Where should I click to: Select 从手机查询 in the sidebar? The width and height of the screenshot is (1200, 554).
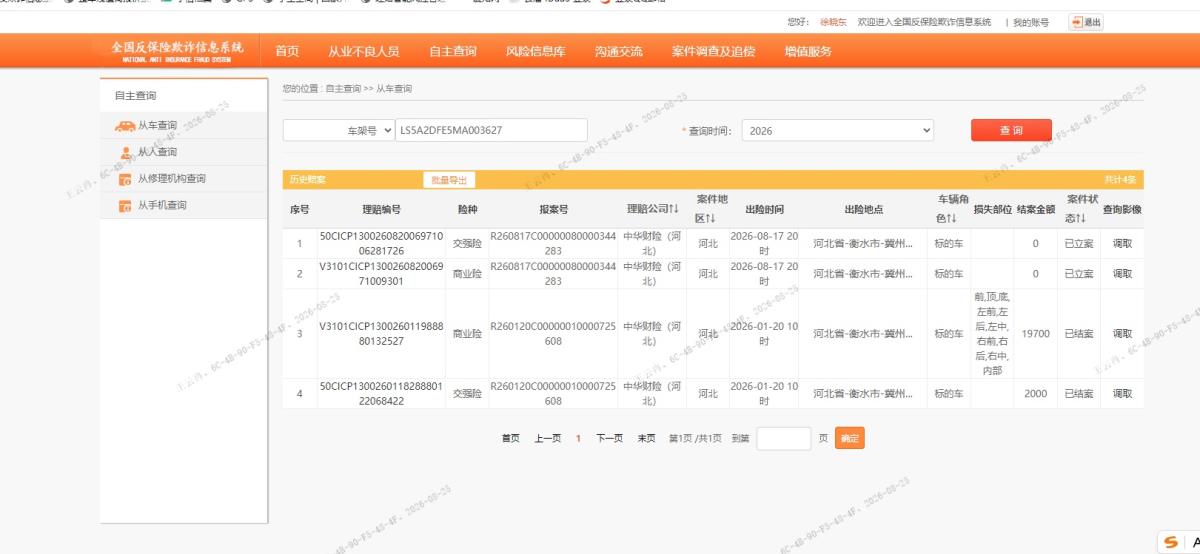(x=162, y=205)
